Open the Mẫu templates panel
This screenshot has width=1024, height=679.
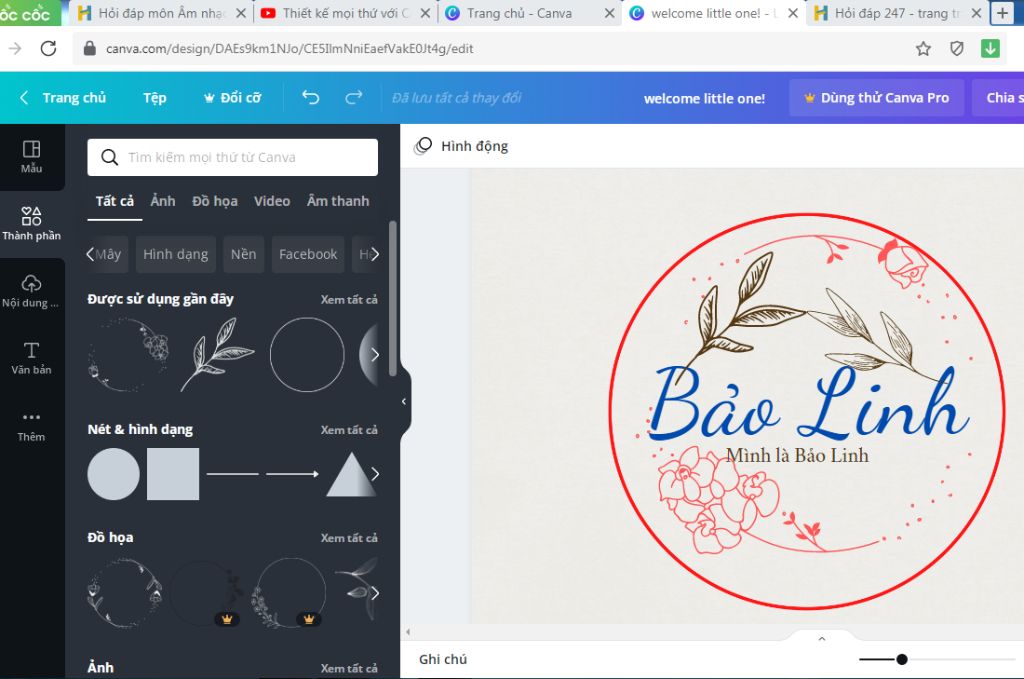(31, 157)
